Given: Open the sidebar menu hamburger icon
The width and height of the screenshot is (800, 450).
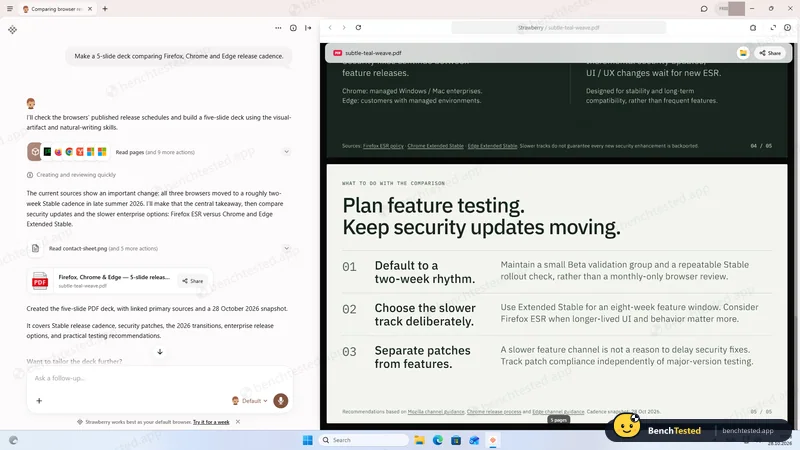Looking at the screenshot, I should 10,9.
